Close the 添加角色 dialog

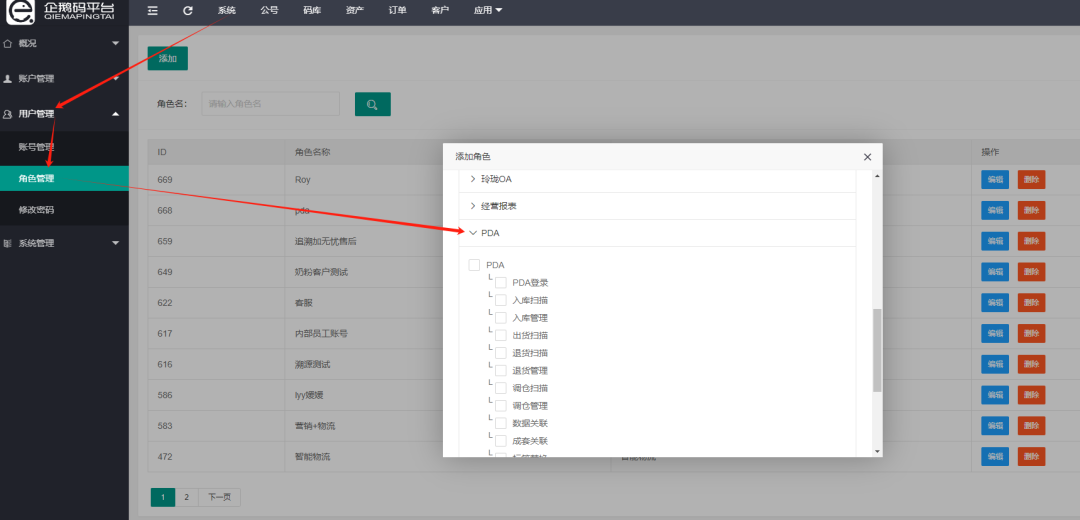868,157
